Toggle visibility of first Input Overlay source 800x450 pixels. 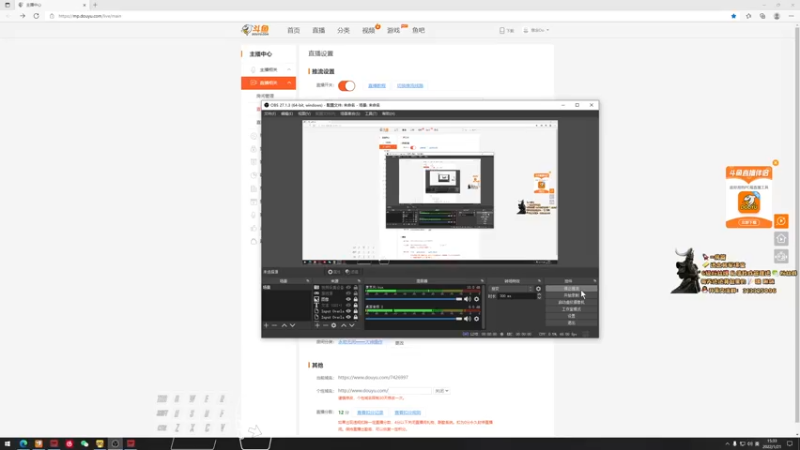348,311
